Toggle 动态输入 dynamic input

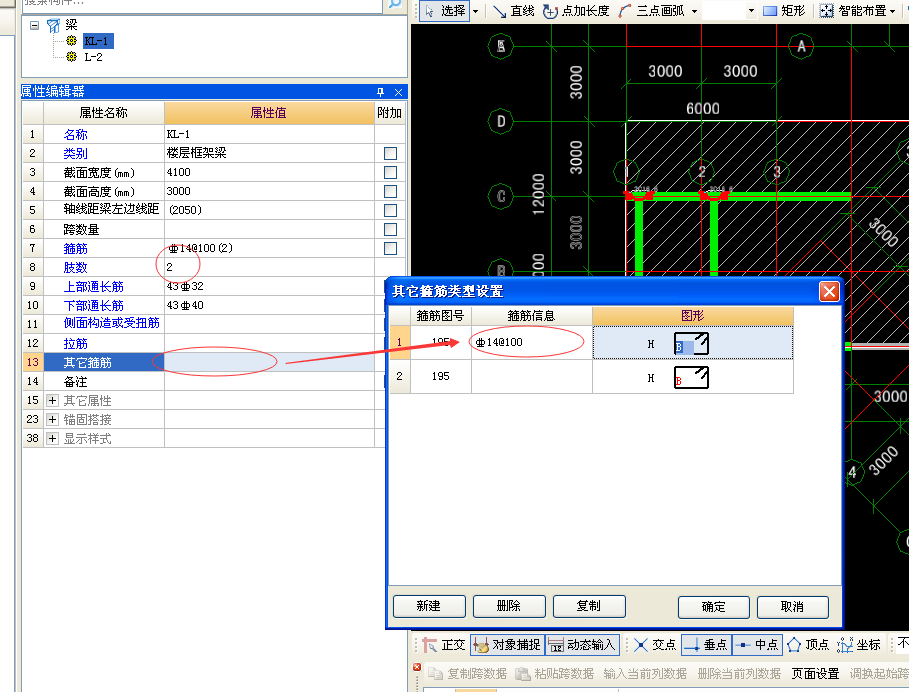[582, 644]
